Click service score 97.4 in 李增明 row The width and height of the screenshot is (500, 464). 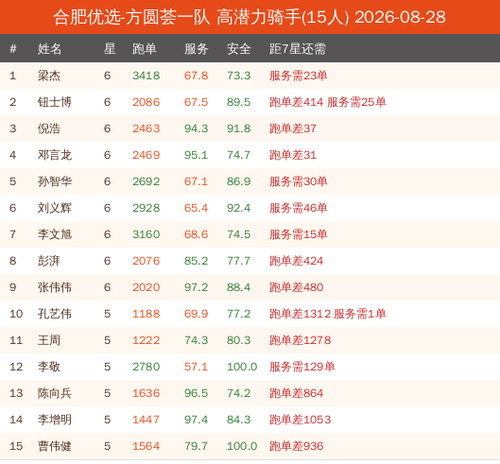click(x=196, y=420)
